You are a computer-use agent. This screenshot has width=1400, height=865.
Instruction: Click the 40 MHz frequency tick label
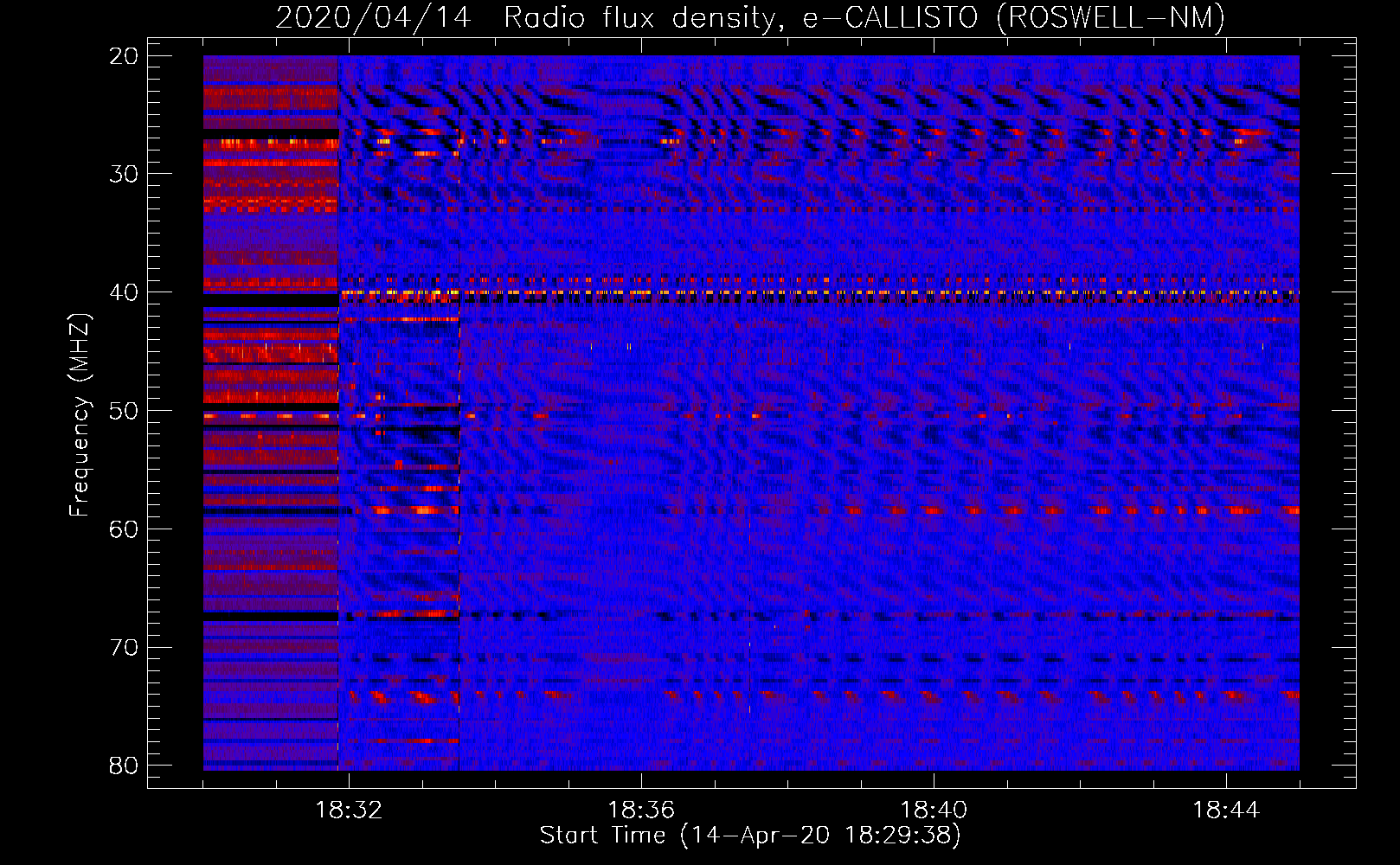tap(125, 292)
